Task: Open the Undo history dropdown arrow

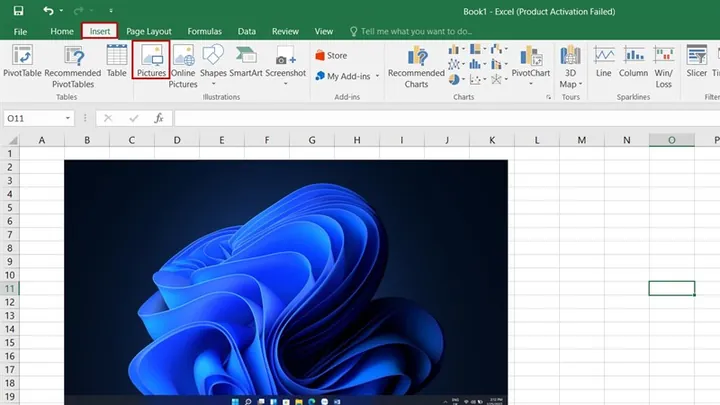Action: click(61, 11)
